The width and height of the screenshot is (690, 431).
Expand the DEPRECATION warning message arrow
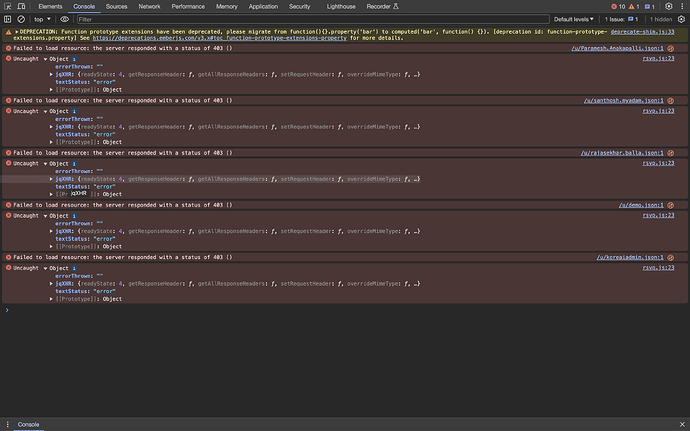click(x=17, y=32)
